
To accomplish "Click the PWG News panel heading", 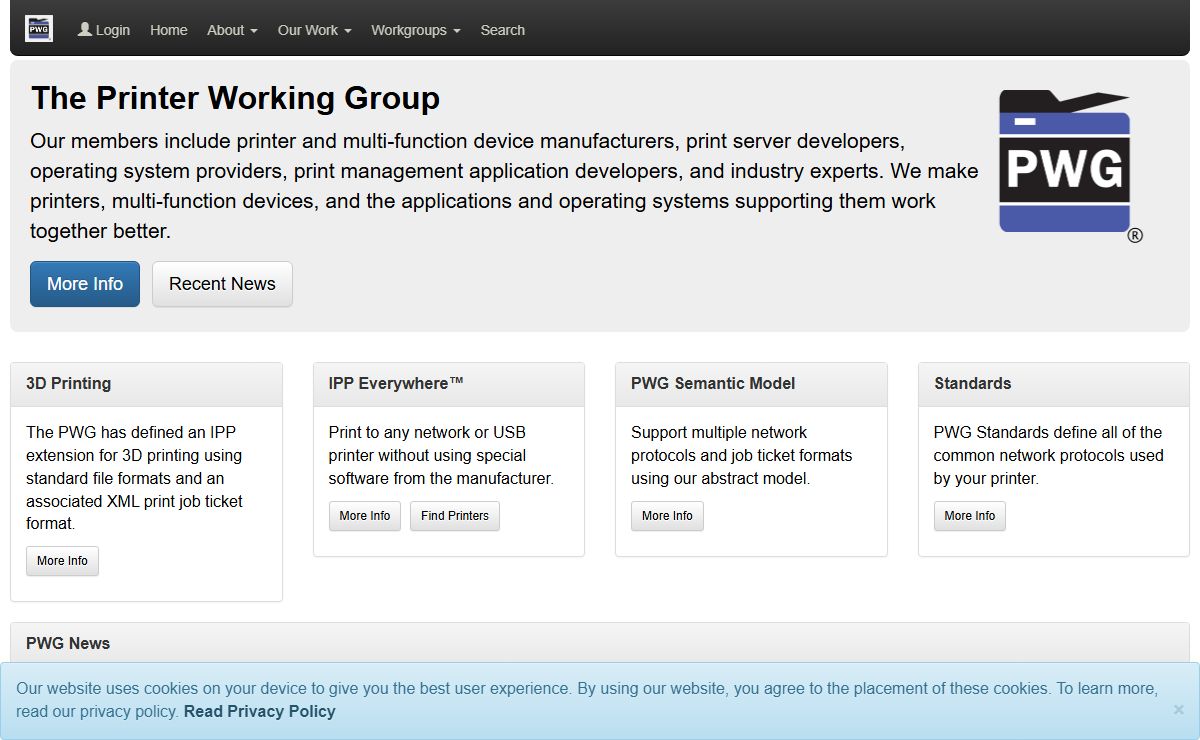I will click(68, 643).
